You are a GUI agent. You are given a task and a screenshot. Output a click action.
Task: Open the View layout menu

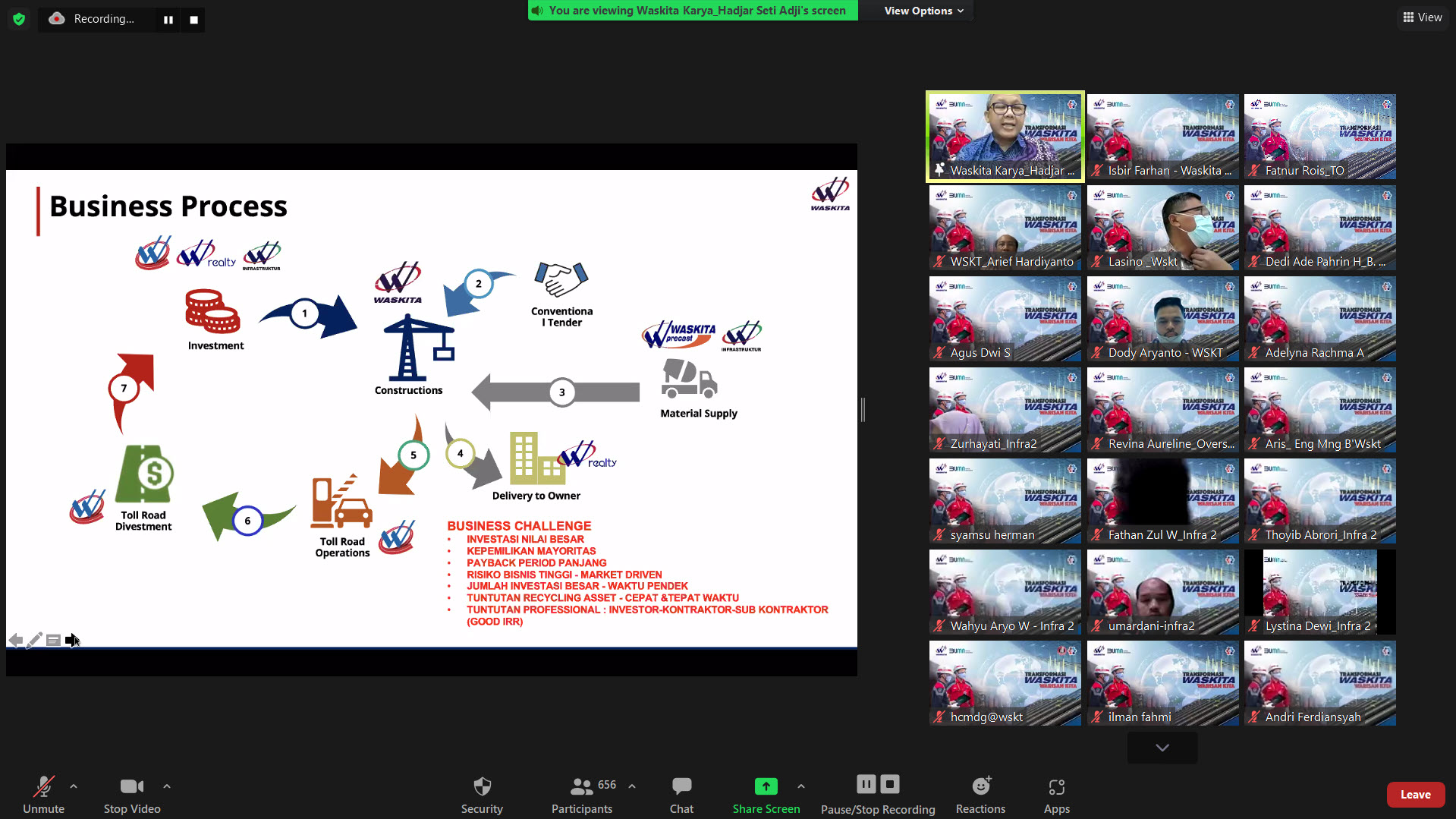tap(1423, 17)
